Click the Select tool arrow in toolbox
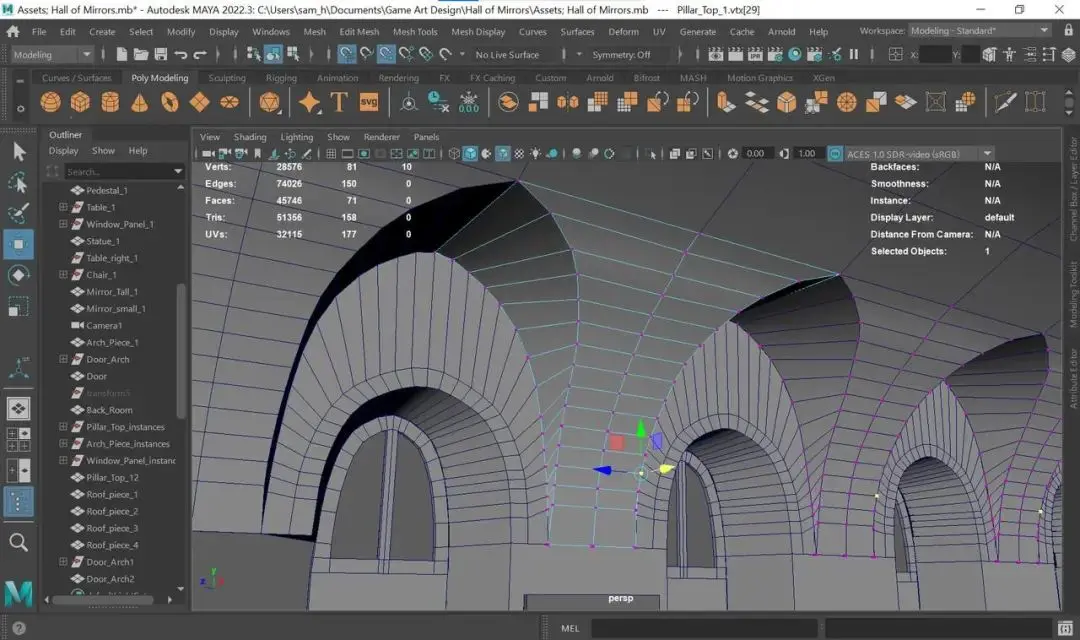Viewport: 1080px width, 640px height. coord(19,152)
